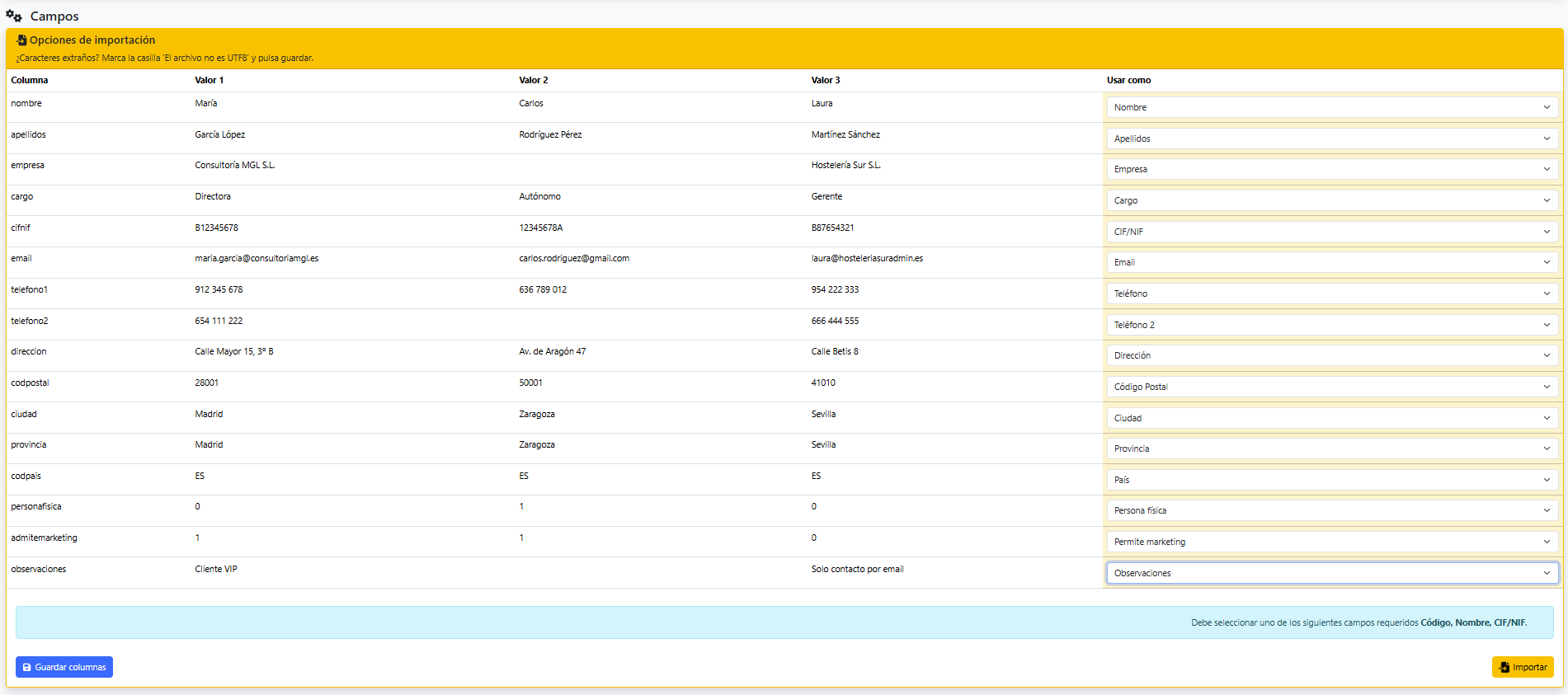Screen dimensions: 1568x695
Task: Click the email 'carlos.rodriguez@gmail.com'
Action: [x=574, y=258]
